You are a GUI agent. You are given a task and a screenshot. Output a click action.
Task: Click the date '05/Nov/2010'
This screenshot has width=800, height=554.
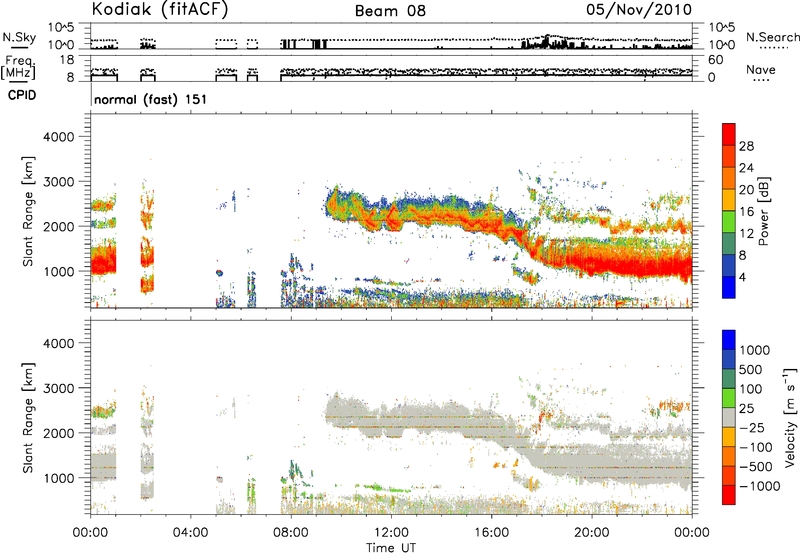tap(639, 10)
